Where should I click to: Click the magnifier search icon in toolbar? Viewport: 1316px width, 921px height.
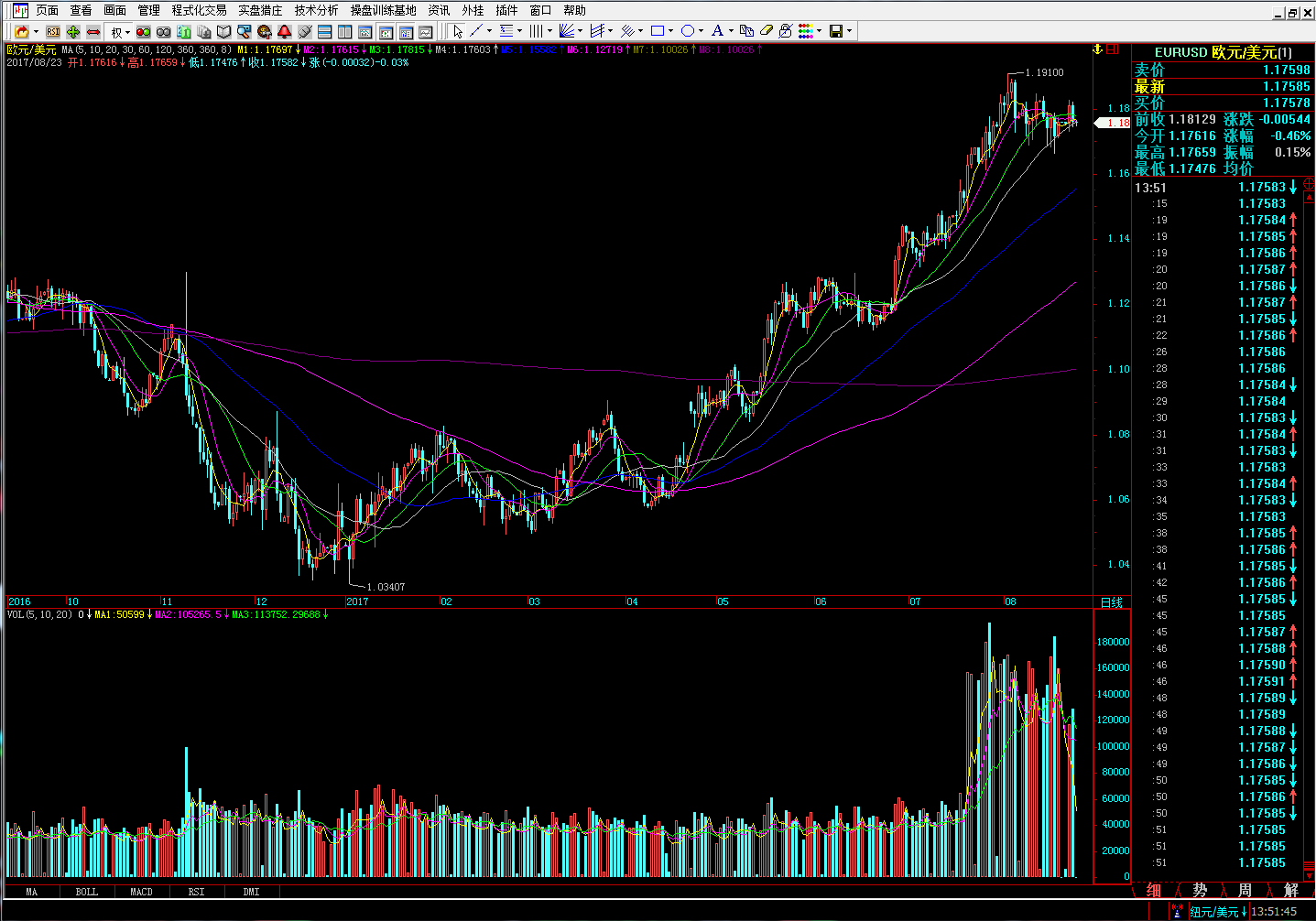pos(244,32)
